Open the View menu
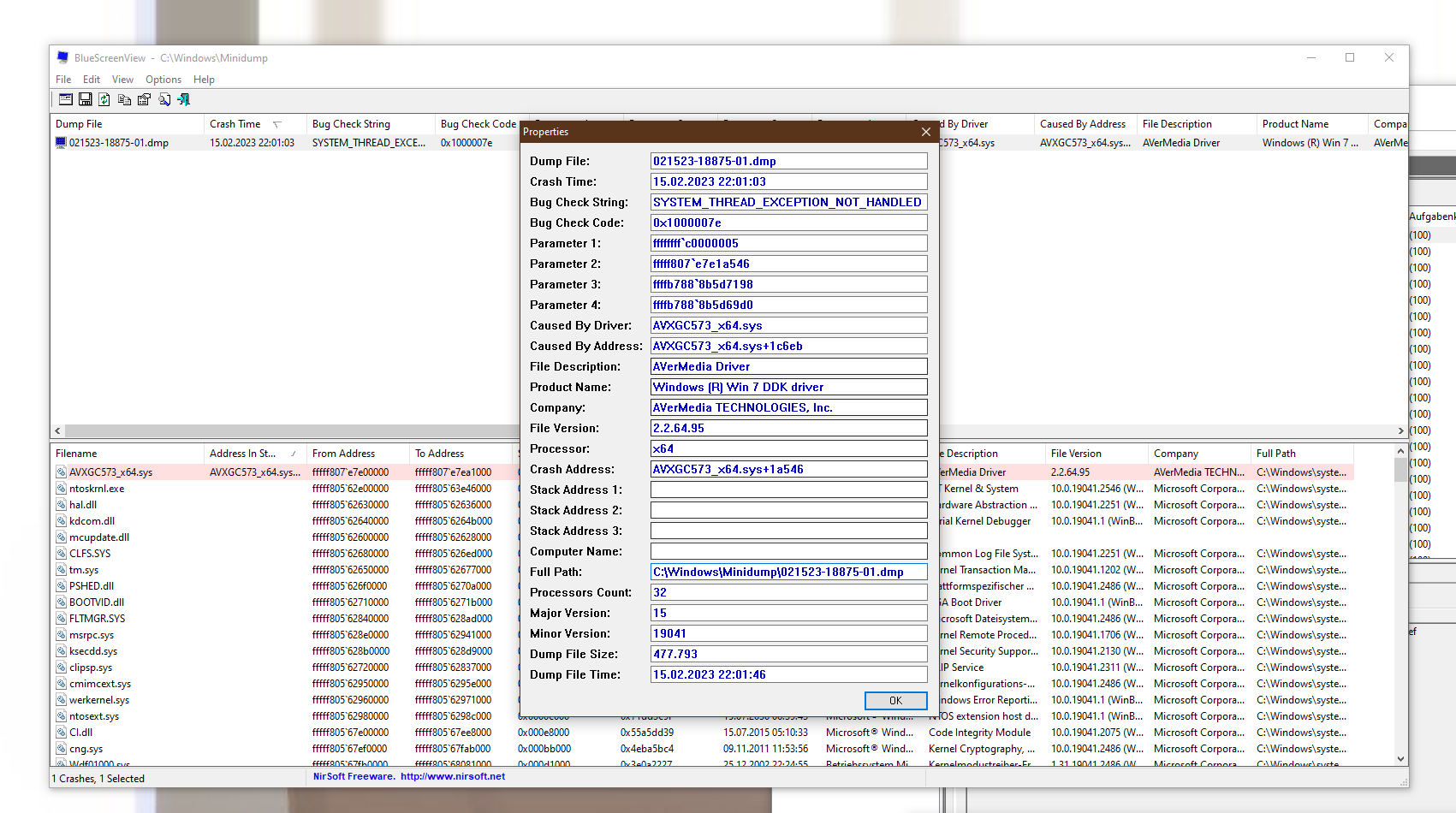Image resolution: width=1456 pixels, height=813 pixels. (x=123, y=80)
